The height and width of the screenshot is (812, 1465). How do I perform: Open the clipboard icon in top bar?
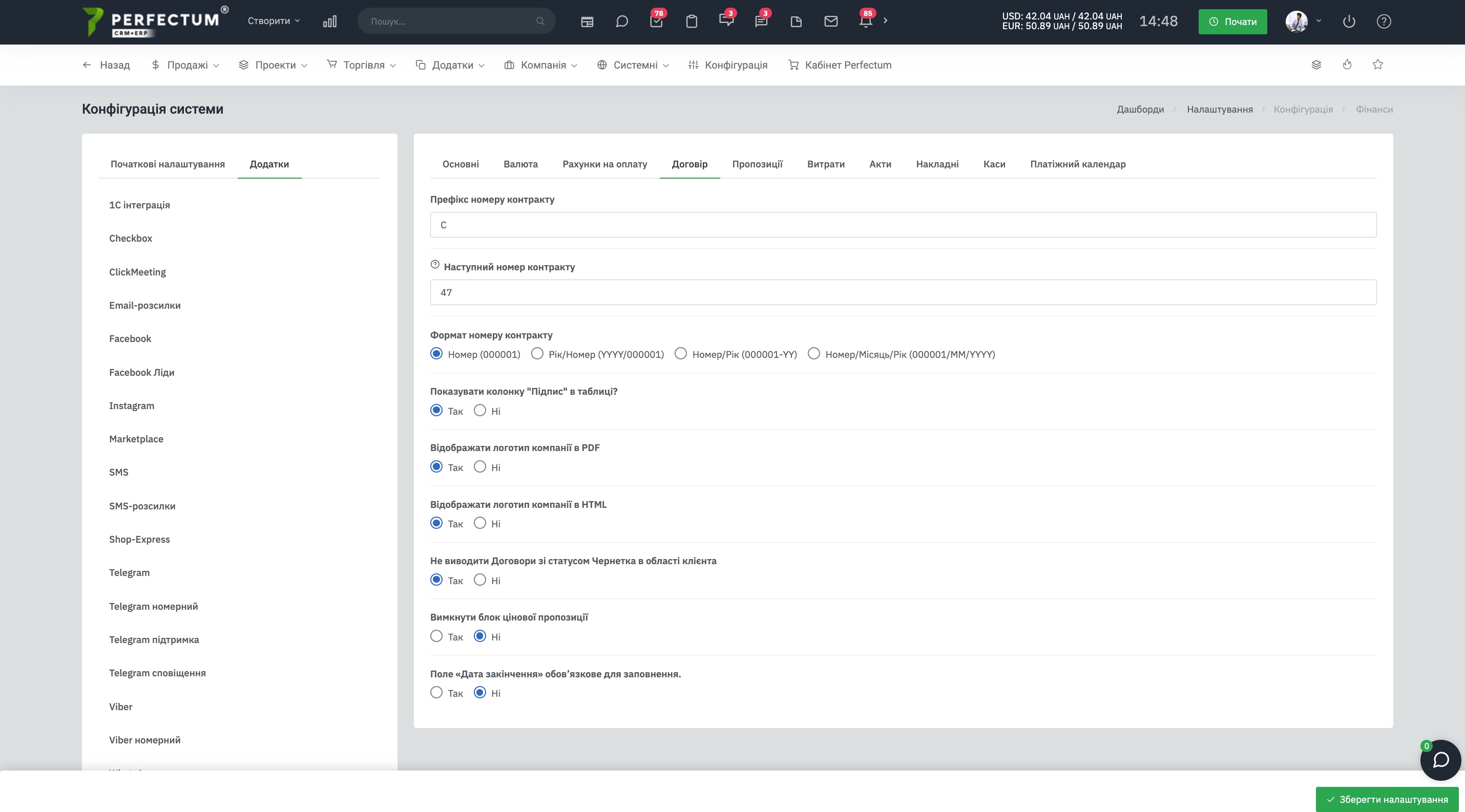tap(692, 22)
